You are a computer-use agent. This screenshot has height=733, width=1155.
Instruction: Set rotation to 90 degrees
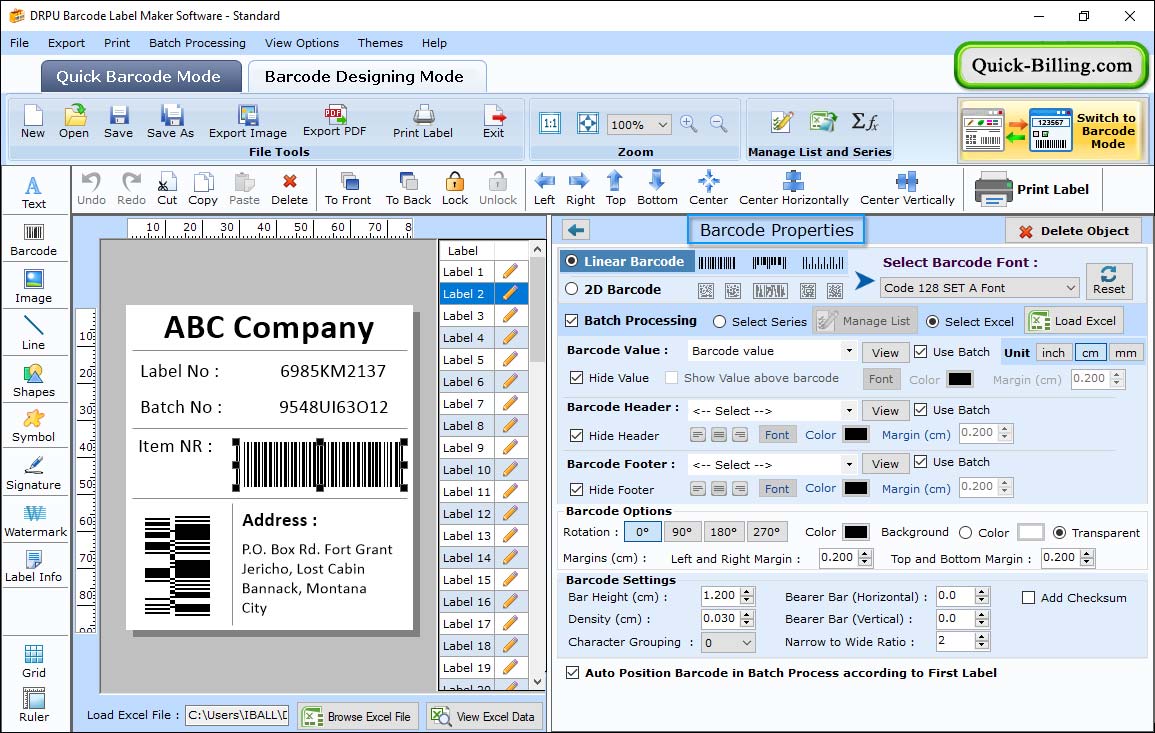682,532
